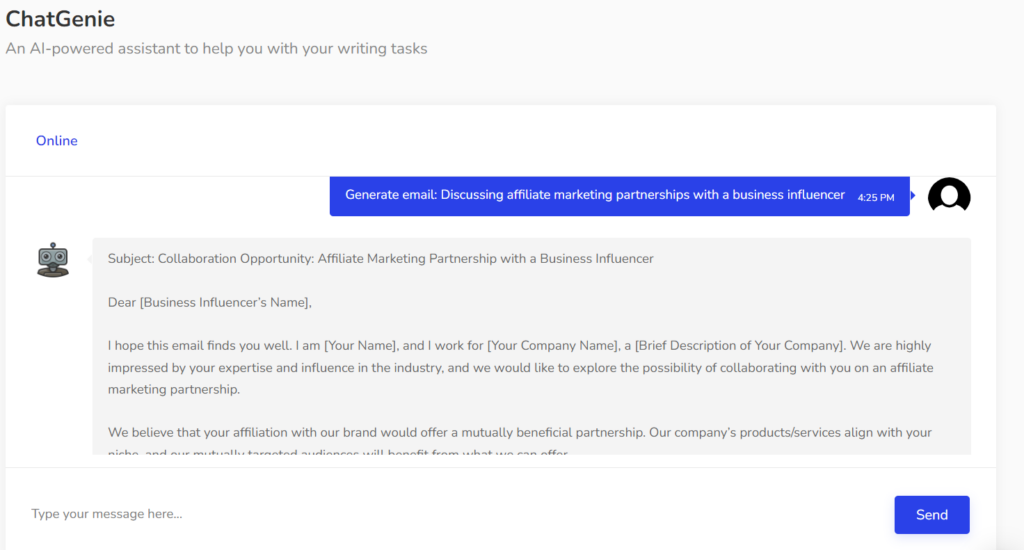Viewport: 1024px width, 550px height.
Task: Click the ChatGenie robot avatar icon
Action: tap(53, 259)
